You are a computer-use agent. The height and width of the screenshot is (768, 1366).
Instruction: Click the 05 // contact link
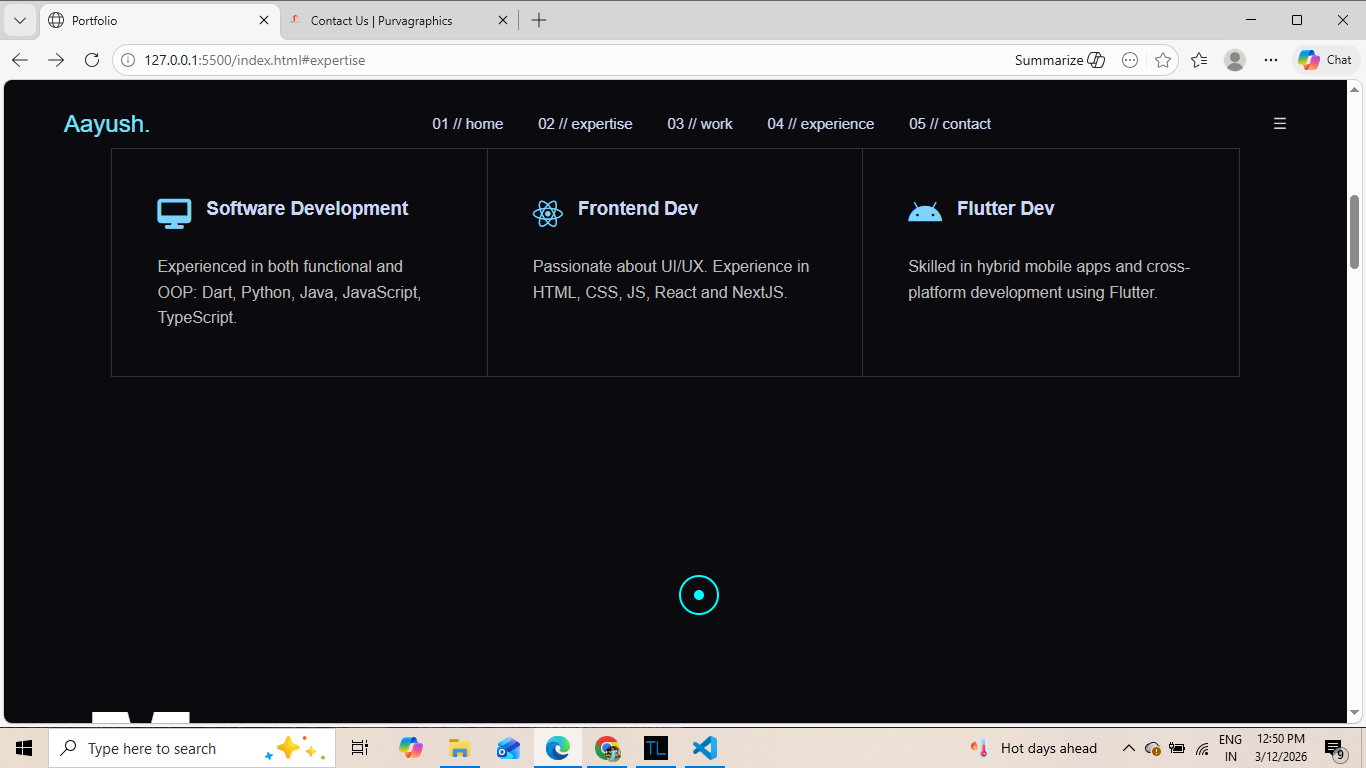pyautogui.click(x=949, y=124)
